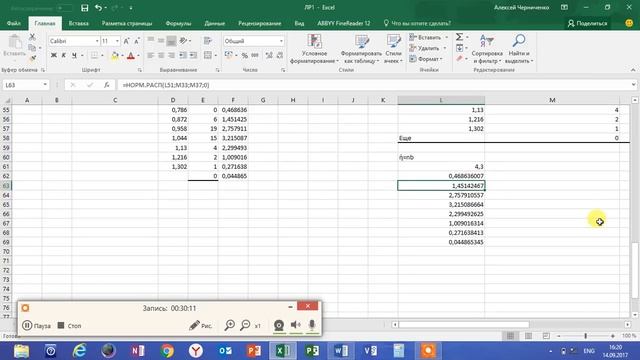Click the Clear eraser icon
Image resolution: width=640 pixels, height=360 pixels.
tap(460, 59)
